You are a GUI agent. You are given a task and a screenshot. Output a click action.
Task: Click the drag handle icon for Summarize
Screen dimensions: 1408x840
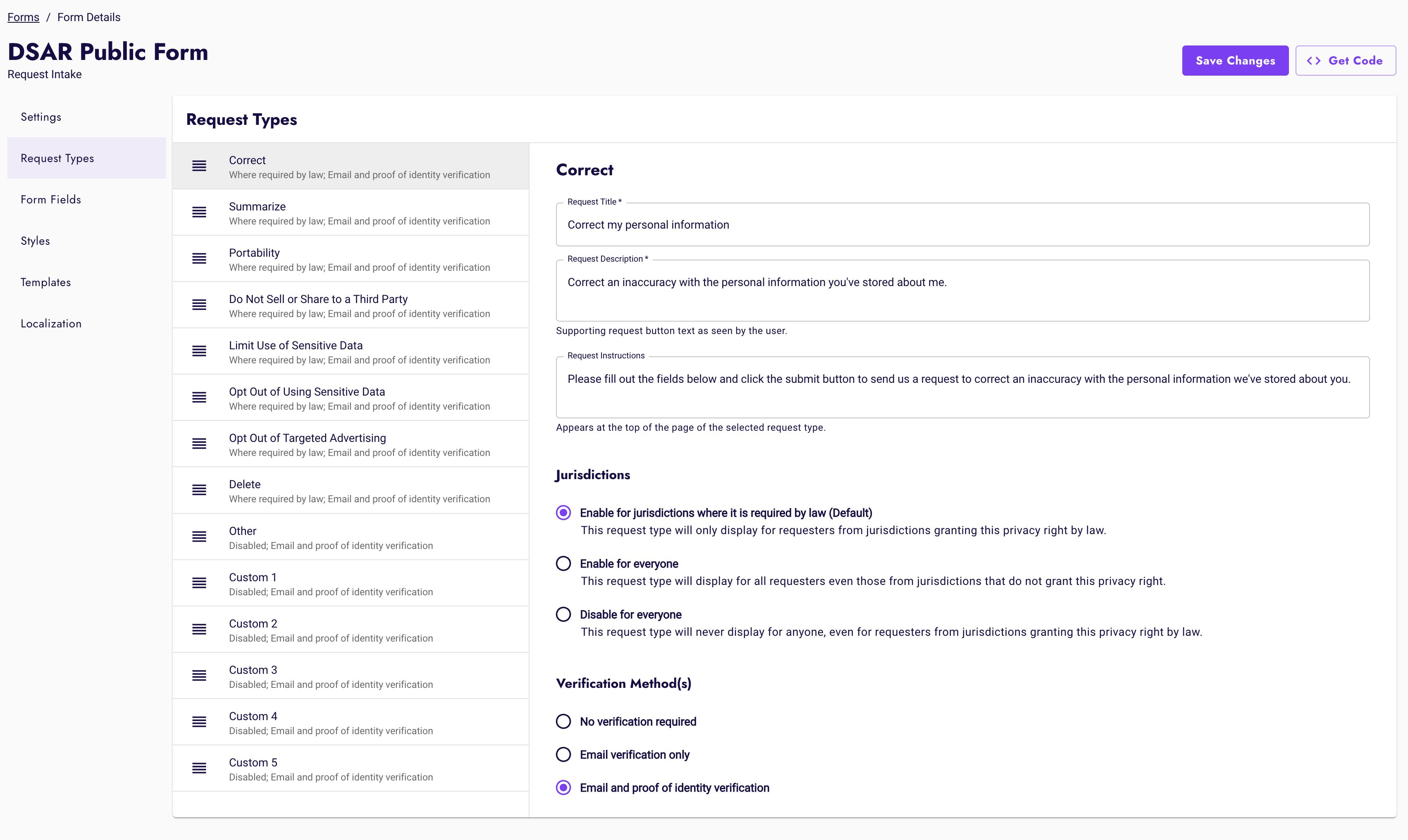tap(199, 212)
